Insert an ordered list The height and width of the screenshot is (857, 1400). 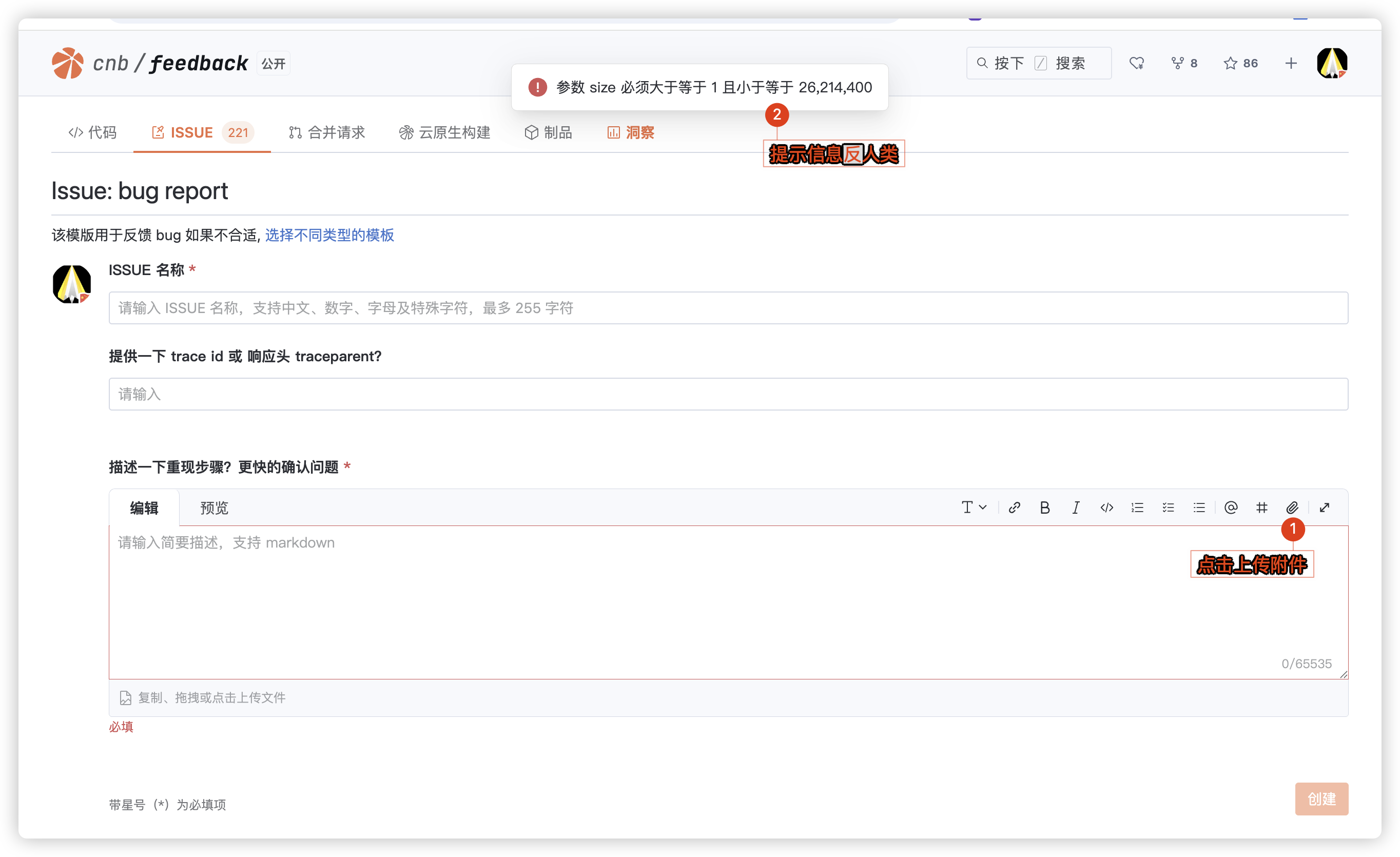[1137, 508]
